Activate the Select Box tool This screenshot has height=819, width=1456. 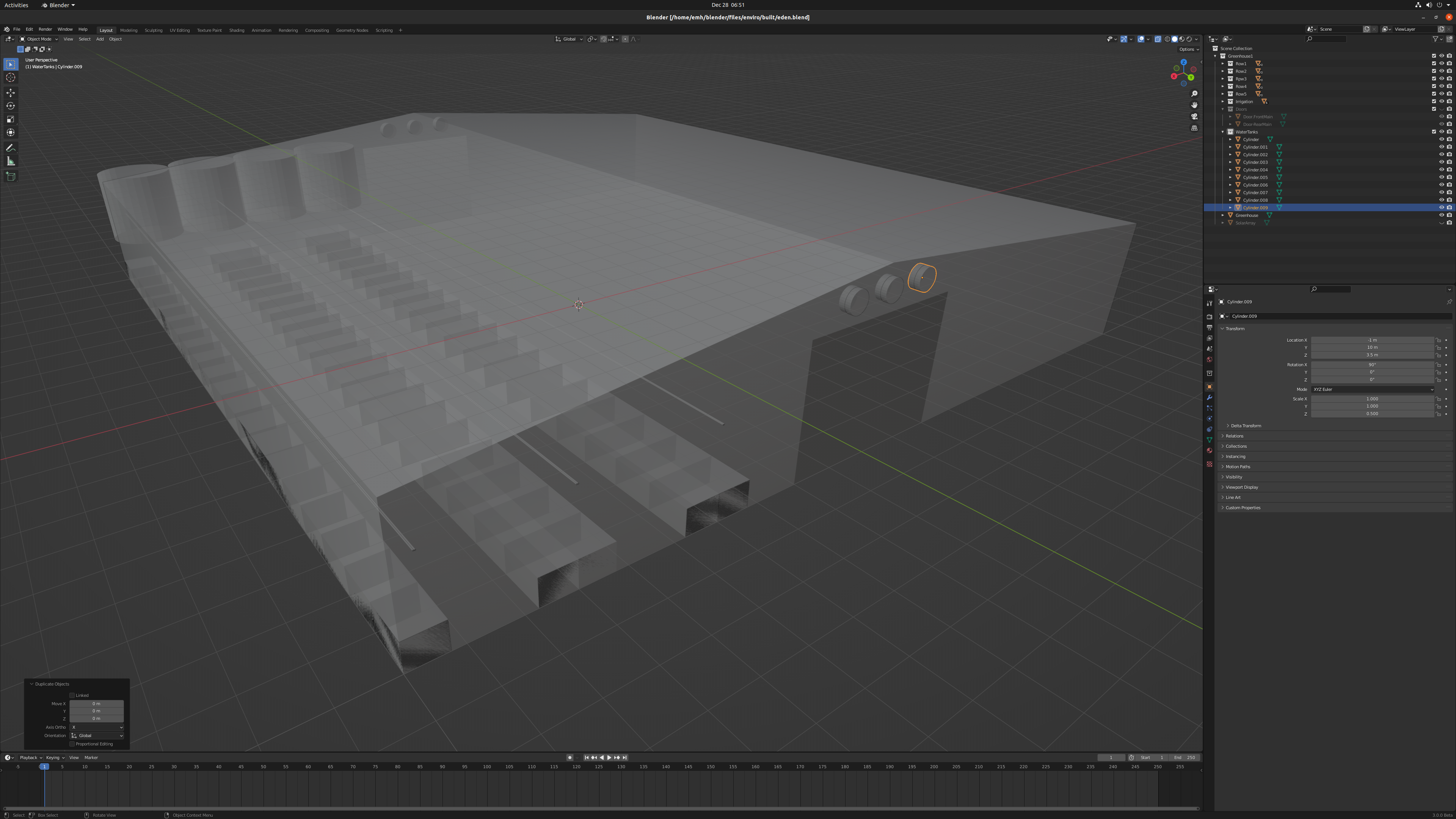click(11, 64)
